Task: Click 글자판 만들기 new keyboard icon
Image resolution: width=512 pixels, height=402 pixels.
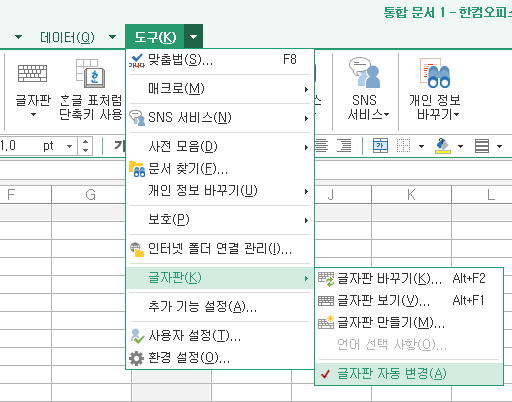Action: pos(326,323)
